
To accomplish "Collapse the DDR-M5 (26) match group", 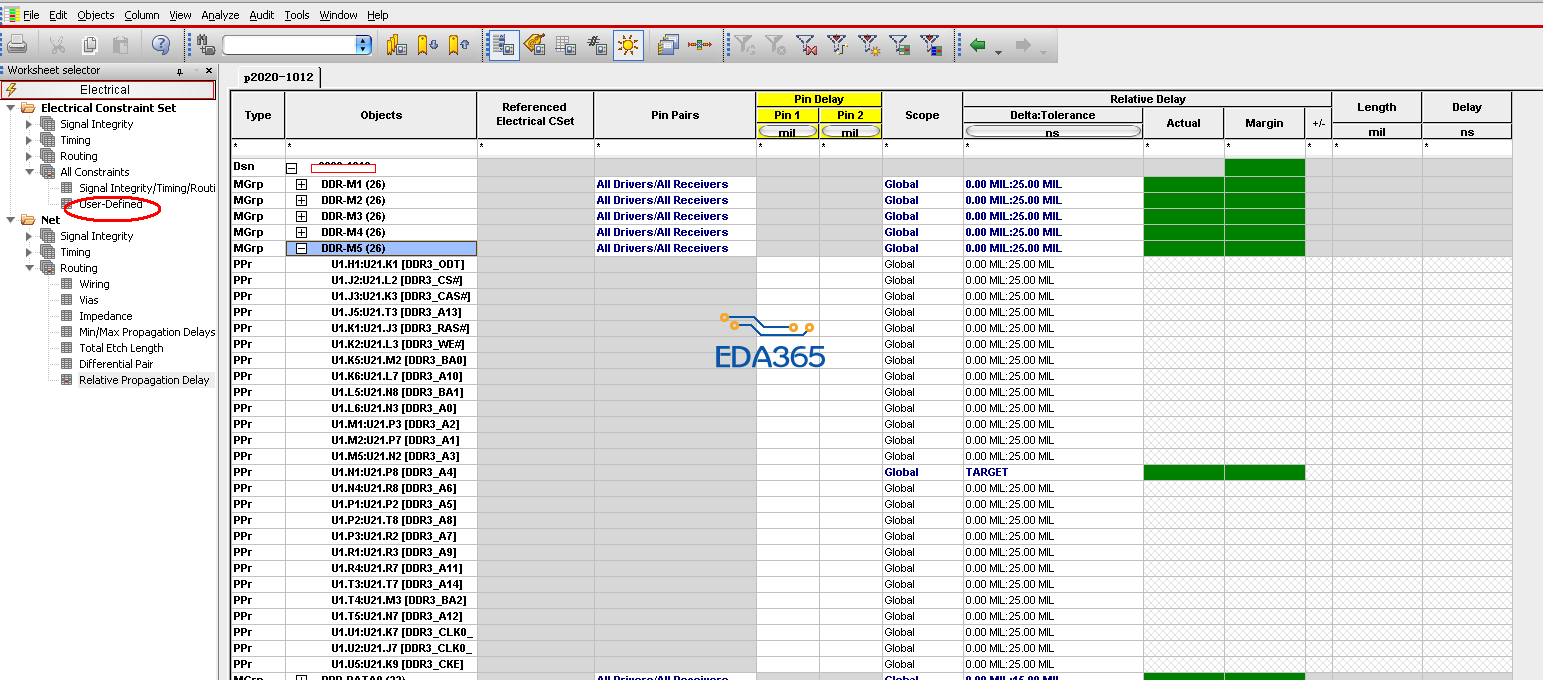I will click(301, 248).
